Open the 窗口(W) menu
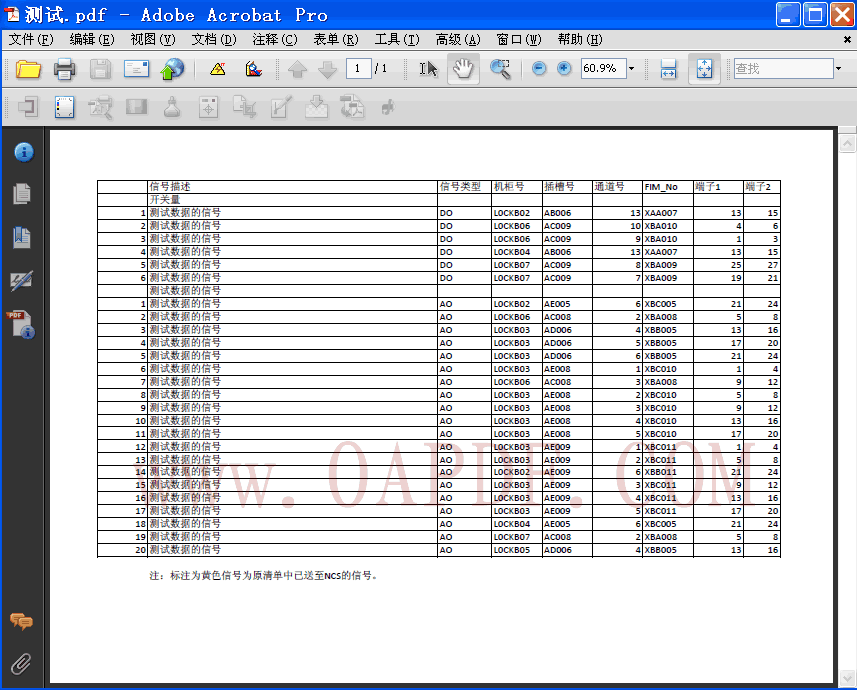 click(x=519, y=39)
